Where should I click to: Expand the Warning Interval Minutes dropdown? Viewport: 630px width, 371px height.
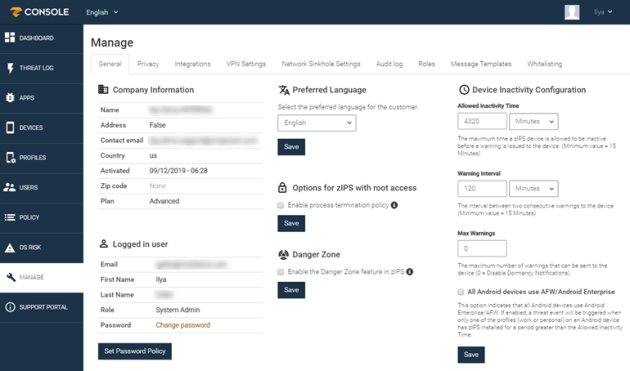click(534, 189)
